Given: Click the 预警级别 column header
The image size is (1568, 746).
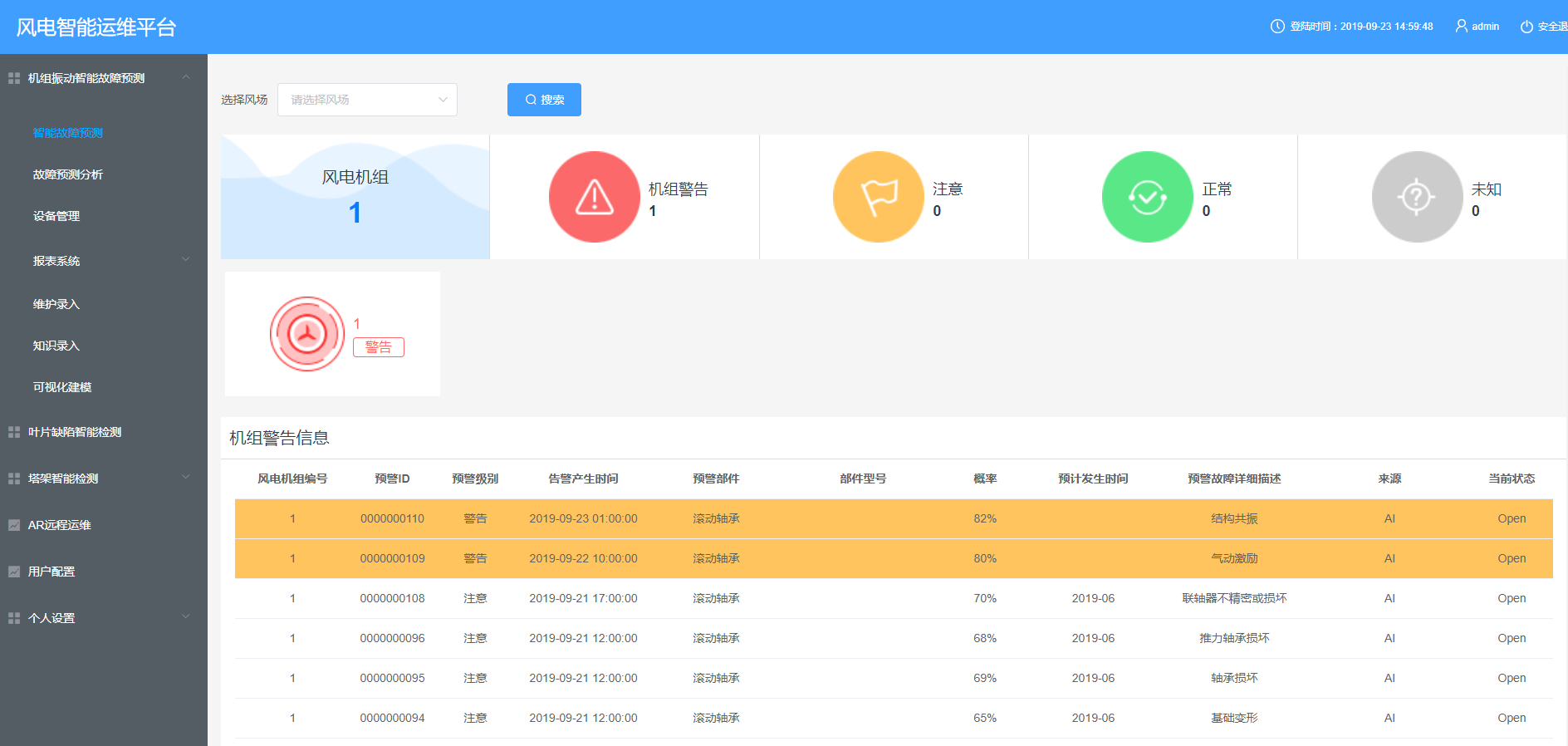Looking at the screenshot, I should click(x=475, y=479).
